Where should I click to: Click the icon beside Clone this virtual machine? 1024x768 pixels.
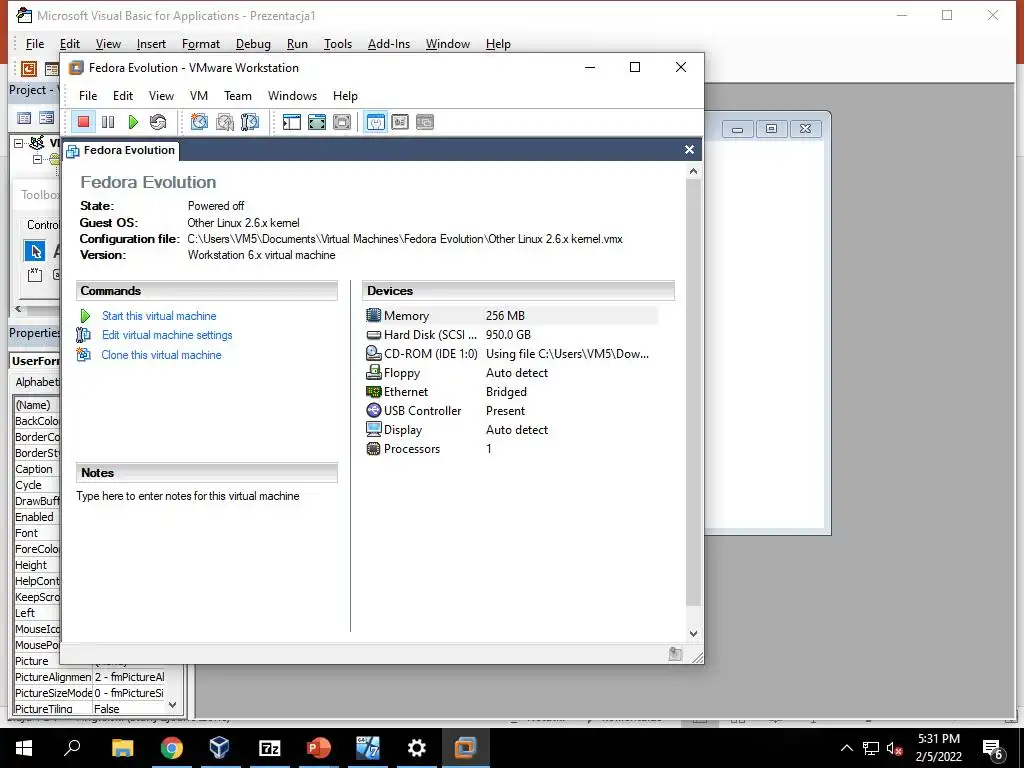(x=84, y=355)
